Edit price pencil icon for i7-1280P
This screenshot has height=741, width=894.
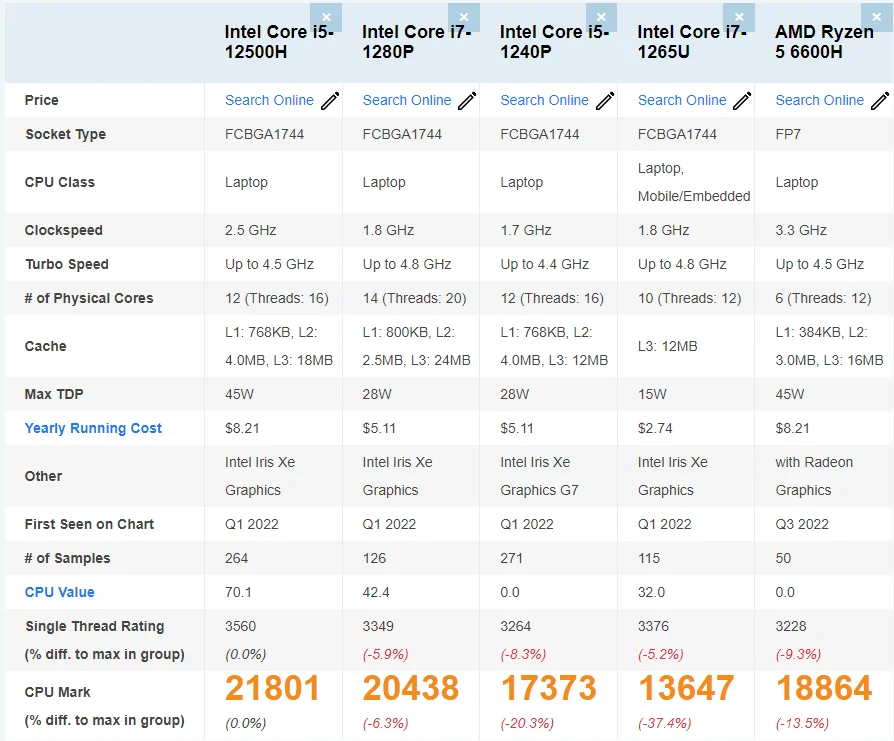(x=468, y=101)
